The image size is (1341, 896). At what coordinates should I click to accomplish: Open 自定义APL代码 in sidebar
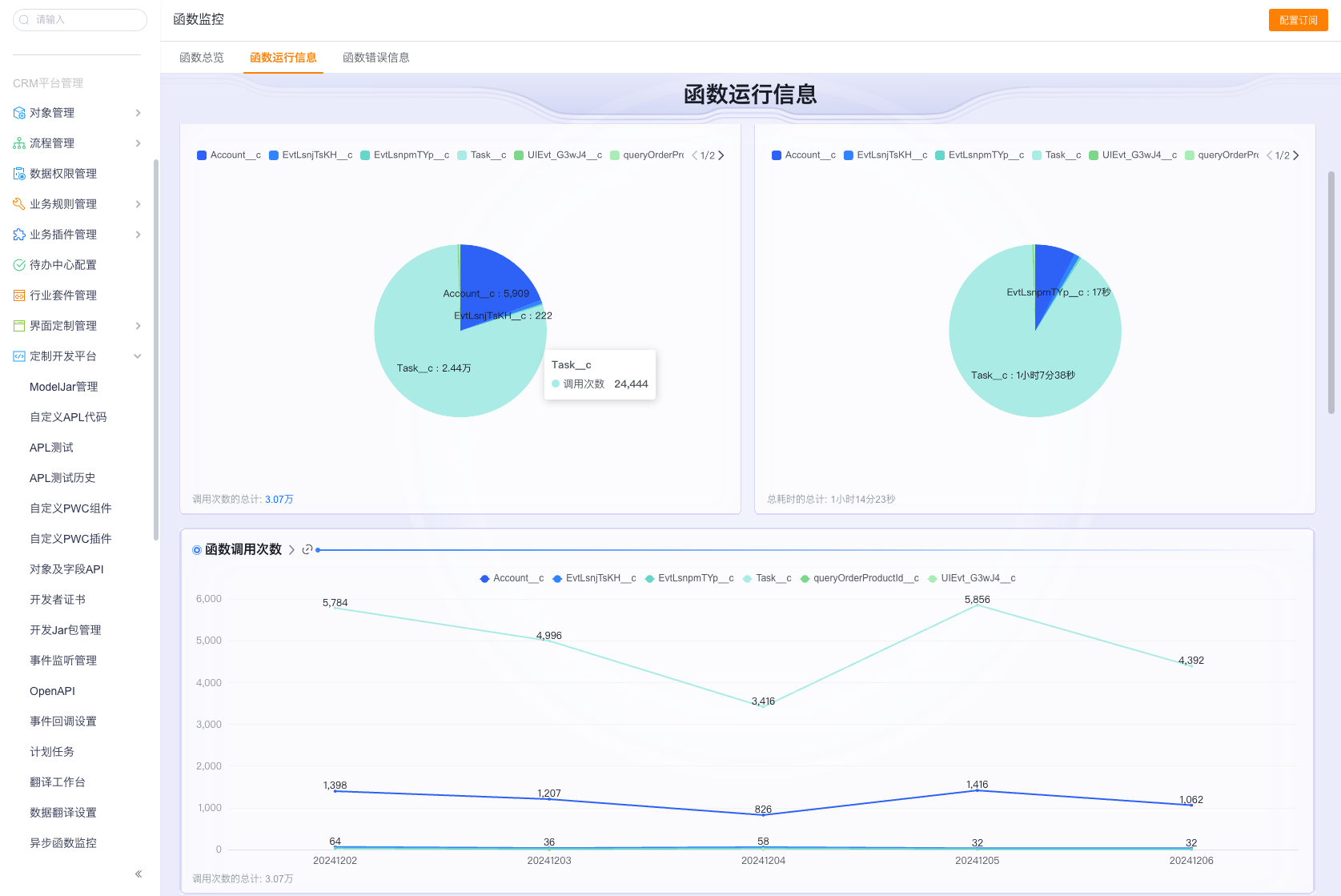coord(68,417)
